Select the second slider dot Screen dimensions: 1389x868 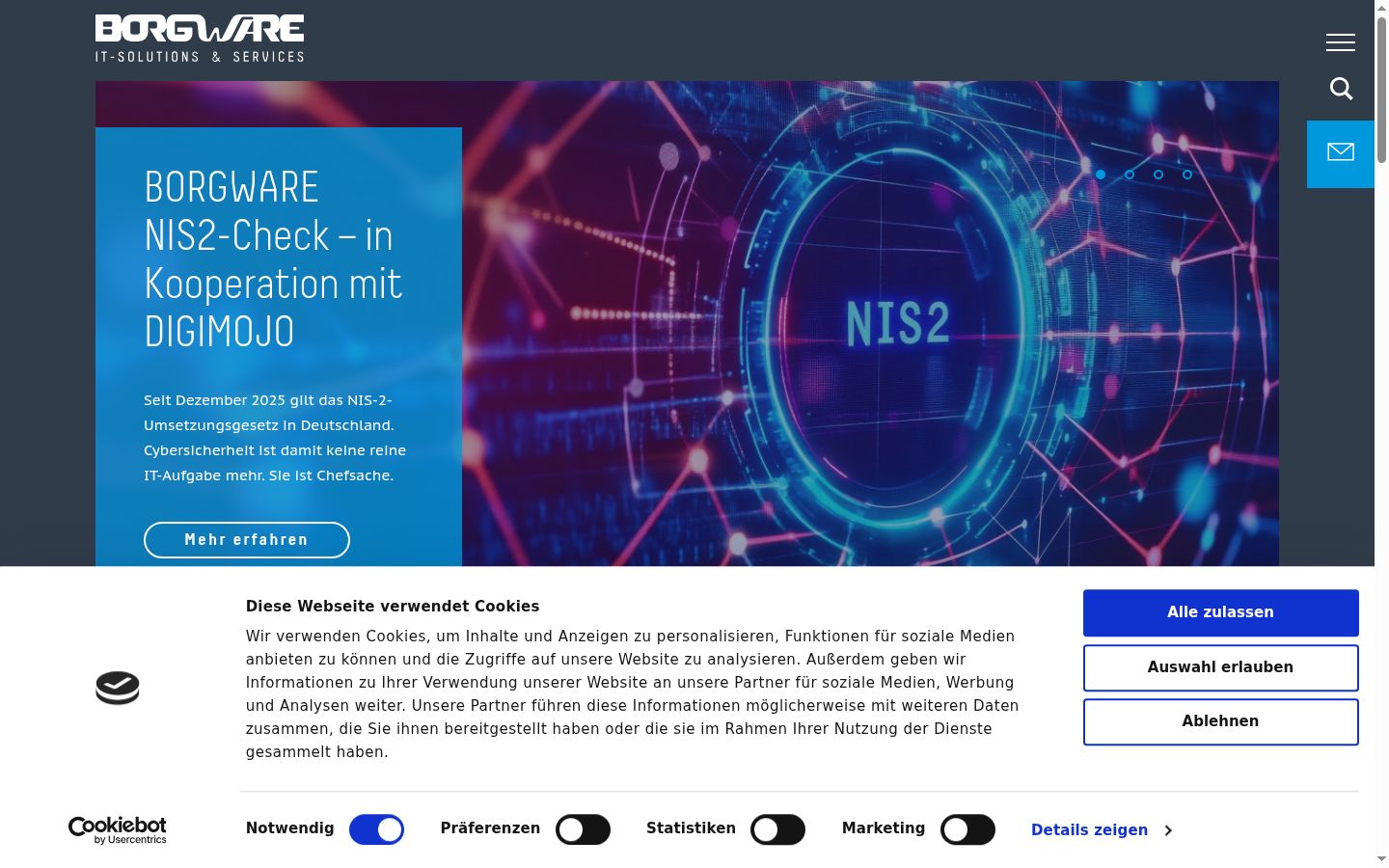pos(1130,175)
